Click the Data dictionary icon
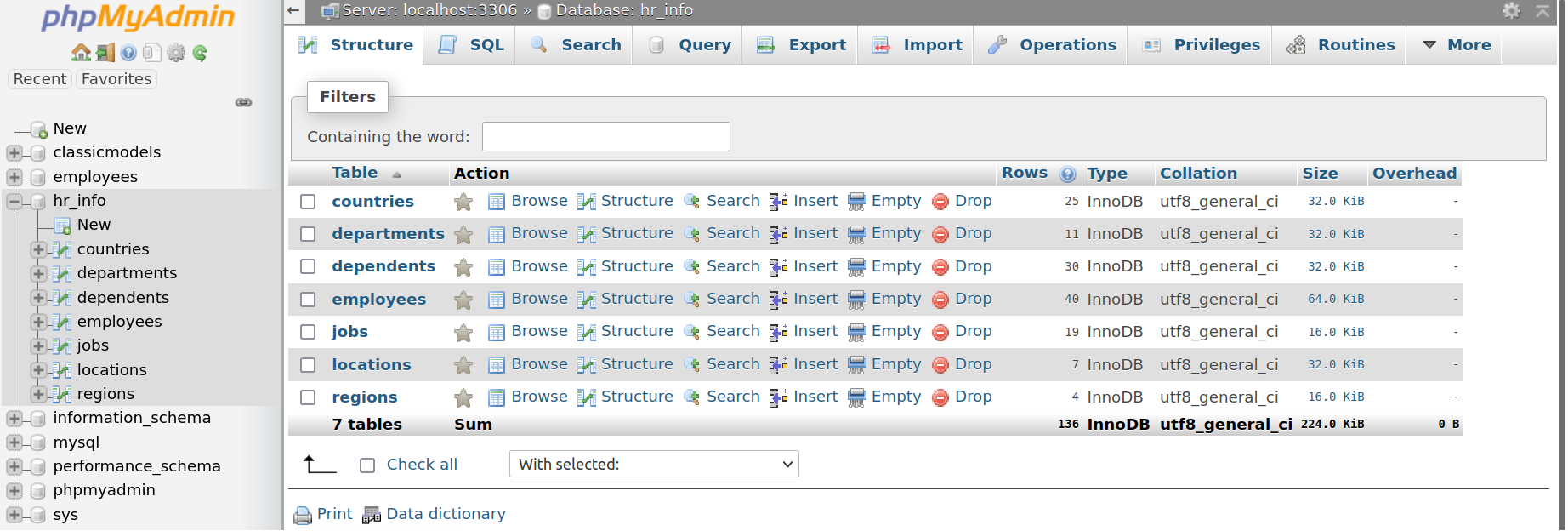This screenshot has width=1568, height=531. click(x=372, y=515)
